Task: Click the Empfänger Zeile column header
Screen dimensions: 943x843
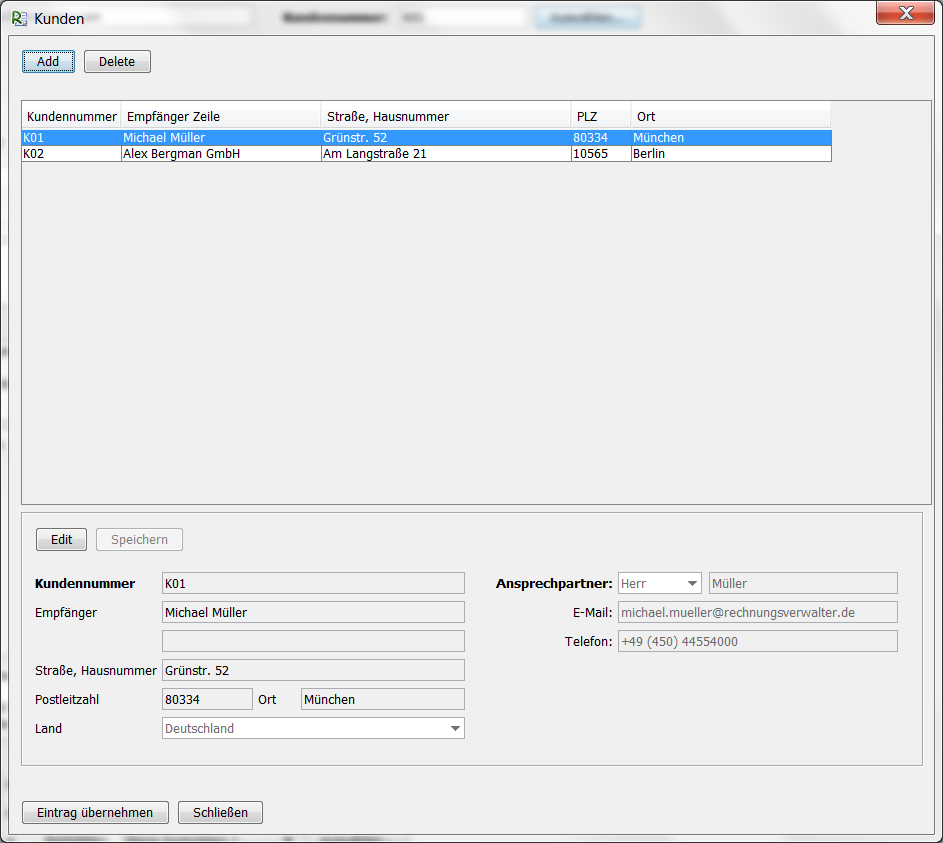Action: [x=220, y=117]
